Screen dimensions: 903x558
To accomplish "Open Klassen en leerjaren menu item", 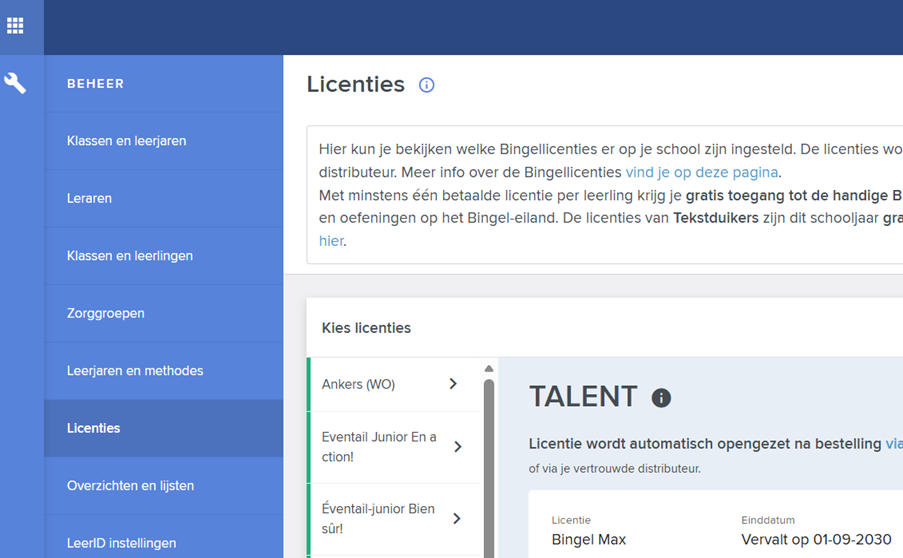I will click(x=126, y=141).
